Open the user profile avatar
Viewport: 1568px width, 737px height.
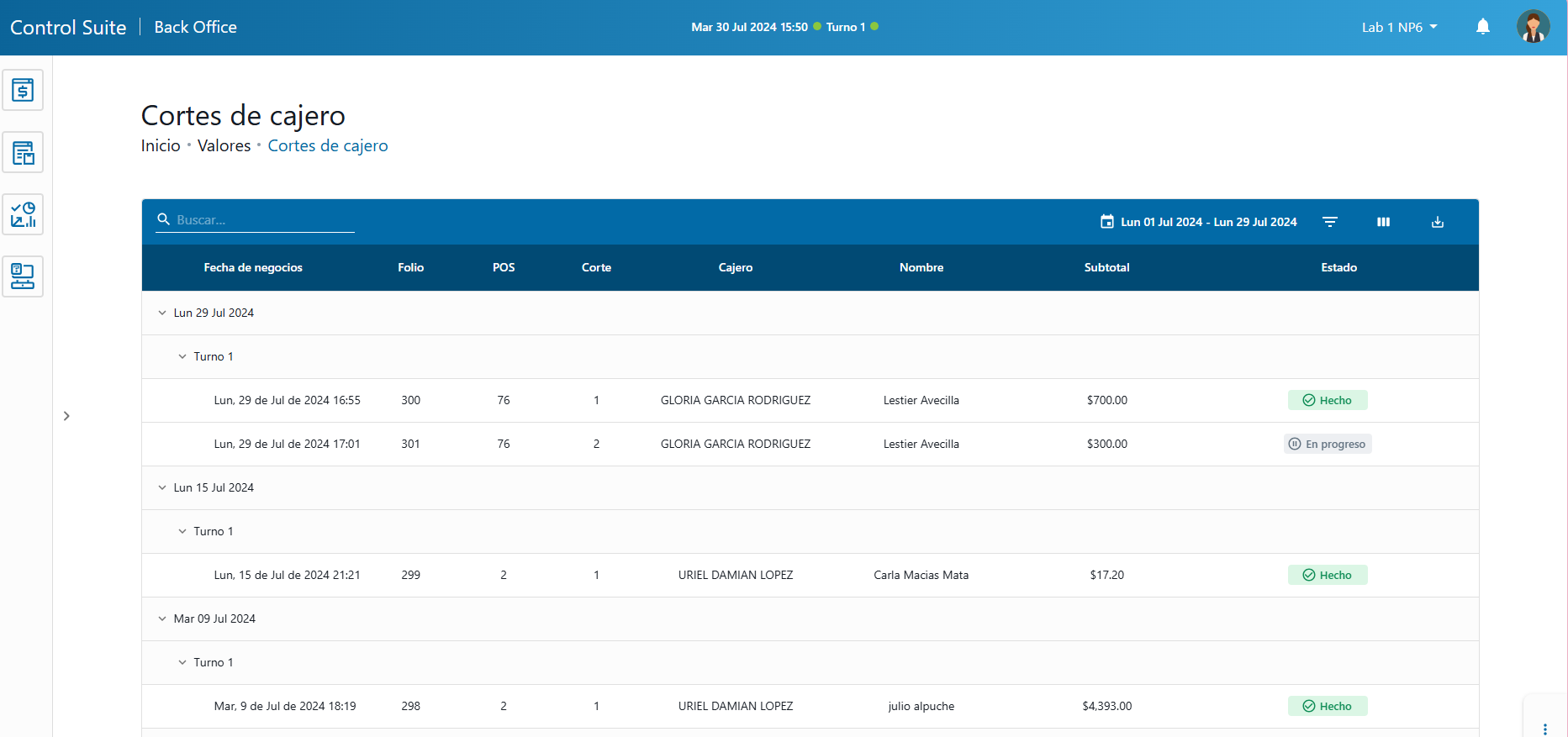1532,27
